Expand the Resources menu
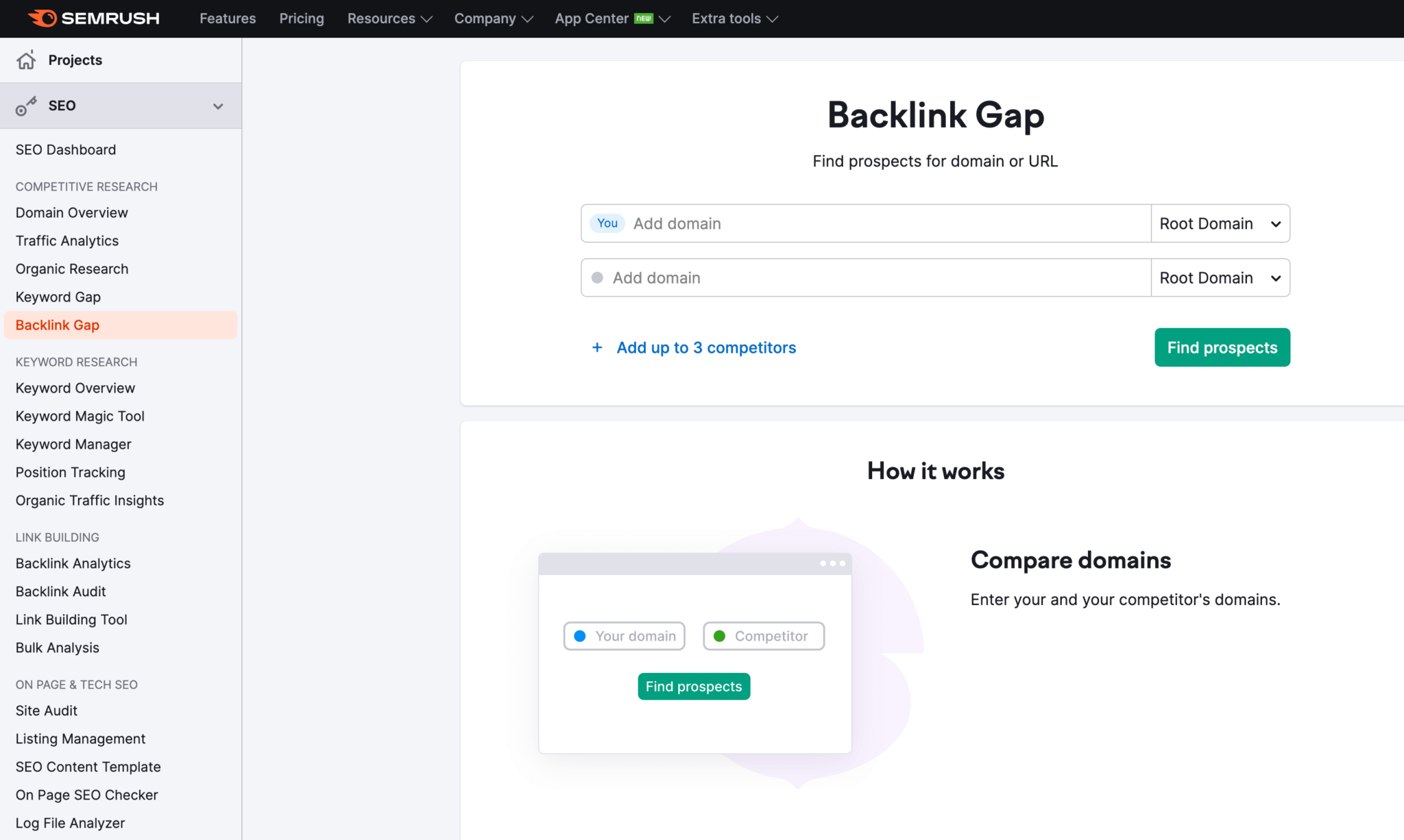Screen dimensions: 1404x840 coord(389,18)
